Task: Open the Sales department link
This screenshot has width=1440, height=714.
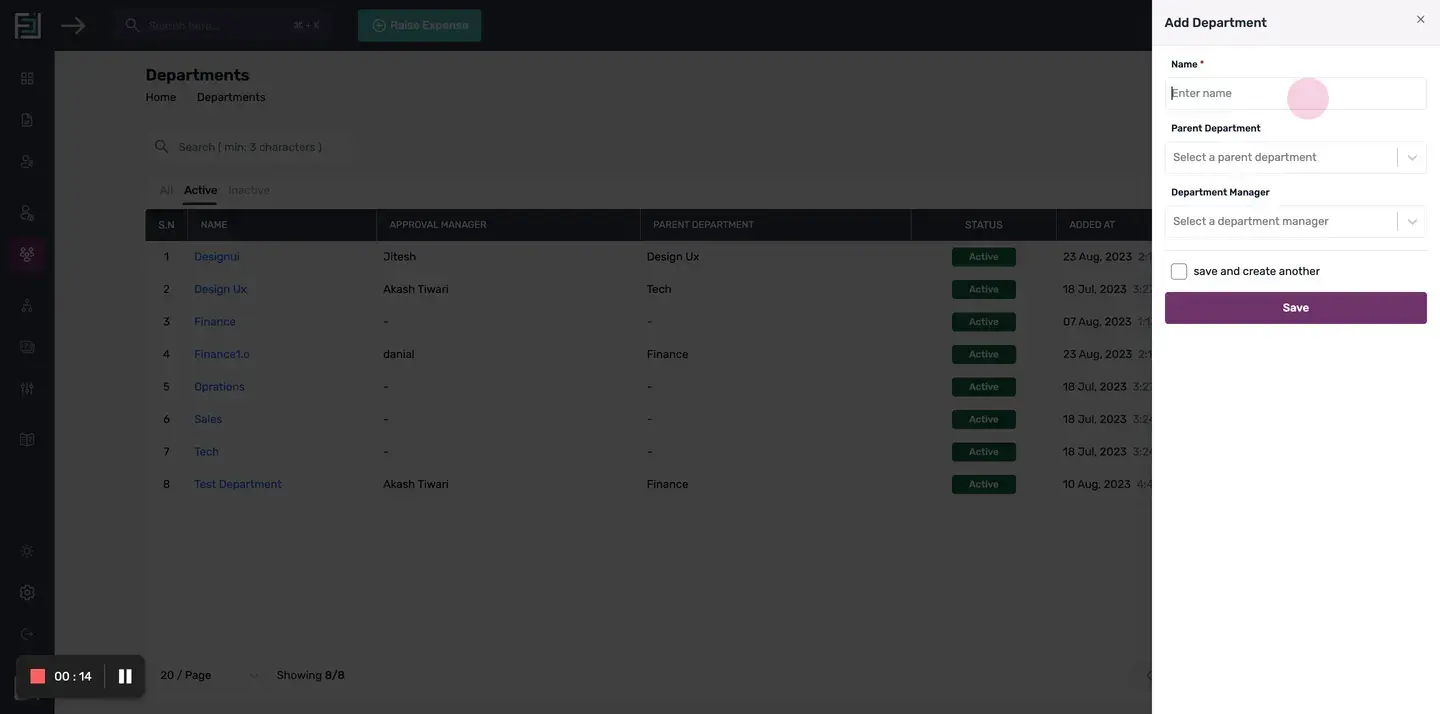Action: point(208,419)
